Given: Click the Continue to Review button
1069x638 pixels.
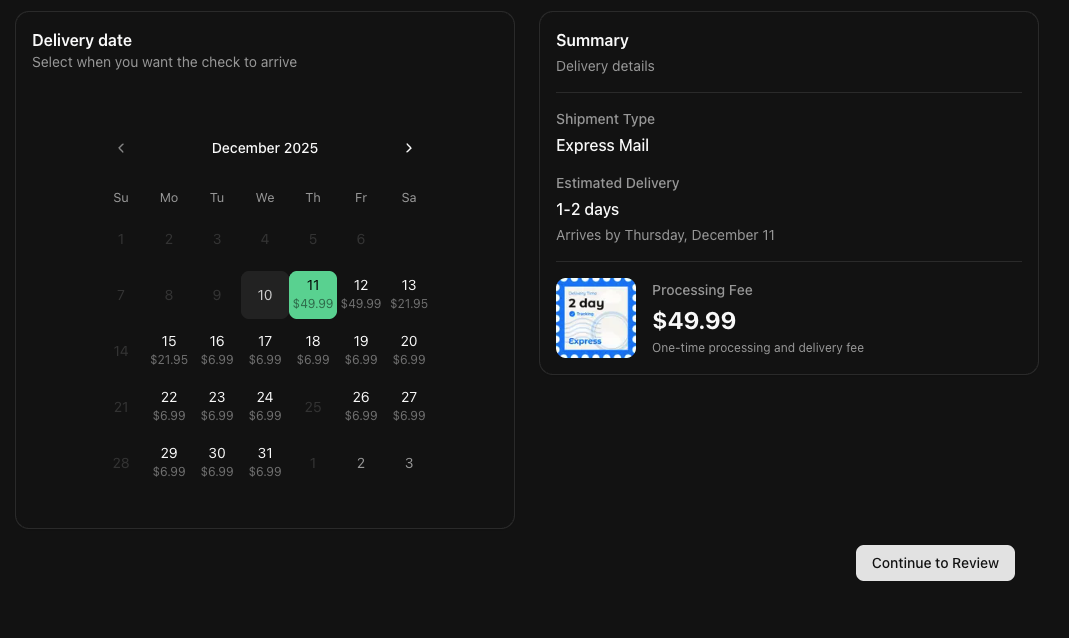Looking at the screenshot, I should pos(935,563).
